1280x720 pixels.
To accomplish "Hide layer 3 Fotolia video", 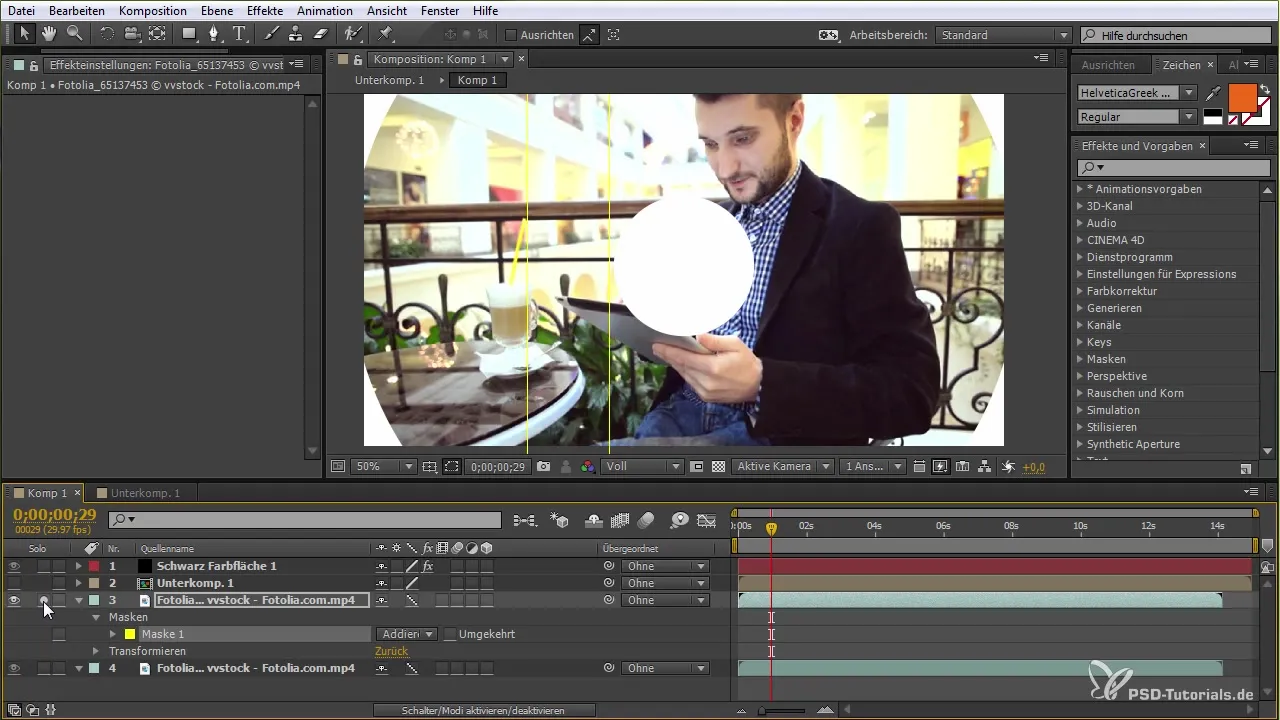I will tap(14, 600).
